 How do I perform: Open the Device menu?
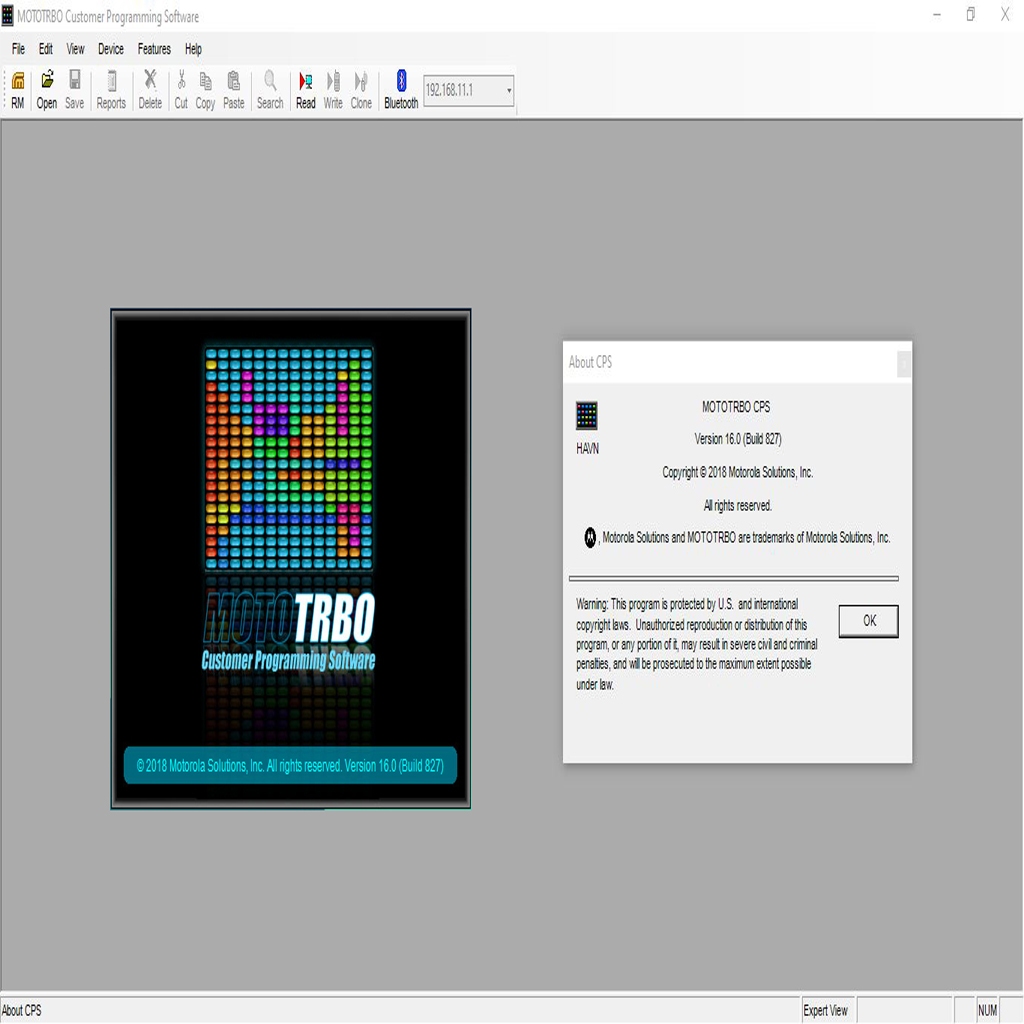(111, 49)
